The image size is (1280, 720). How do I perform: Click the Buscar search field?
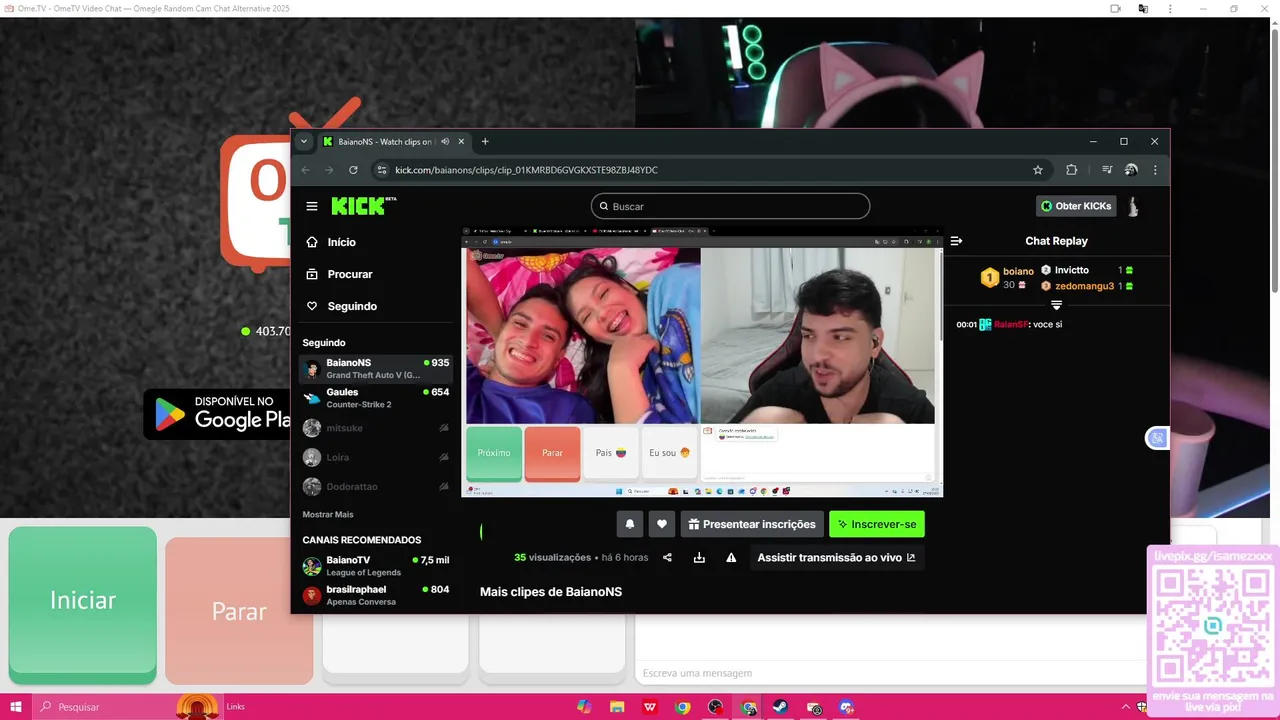730,206
